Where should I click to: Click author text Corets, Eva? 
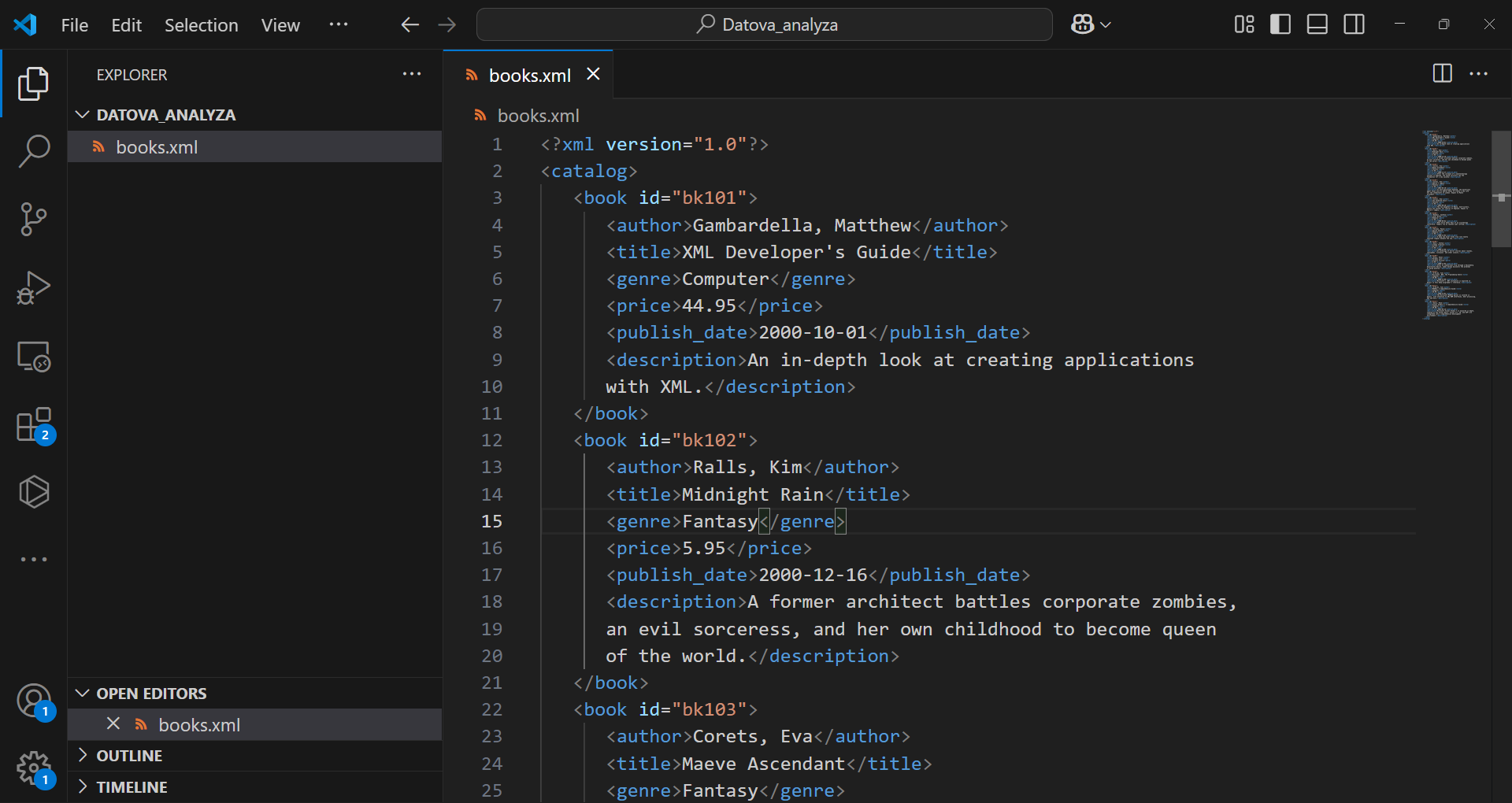pyautogui.click(x=753, y=736)
